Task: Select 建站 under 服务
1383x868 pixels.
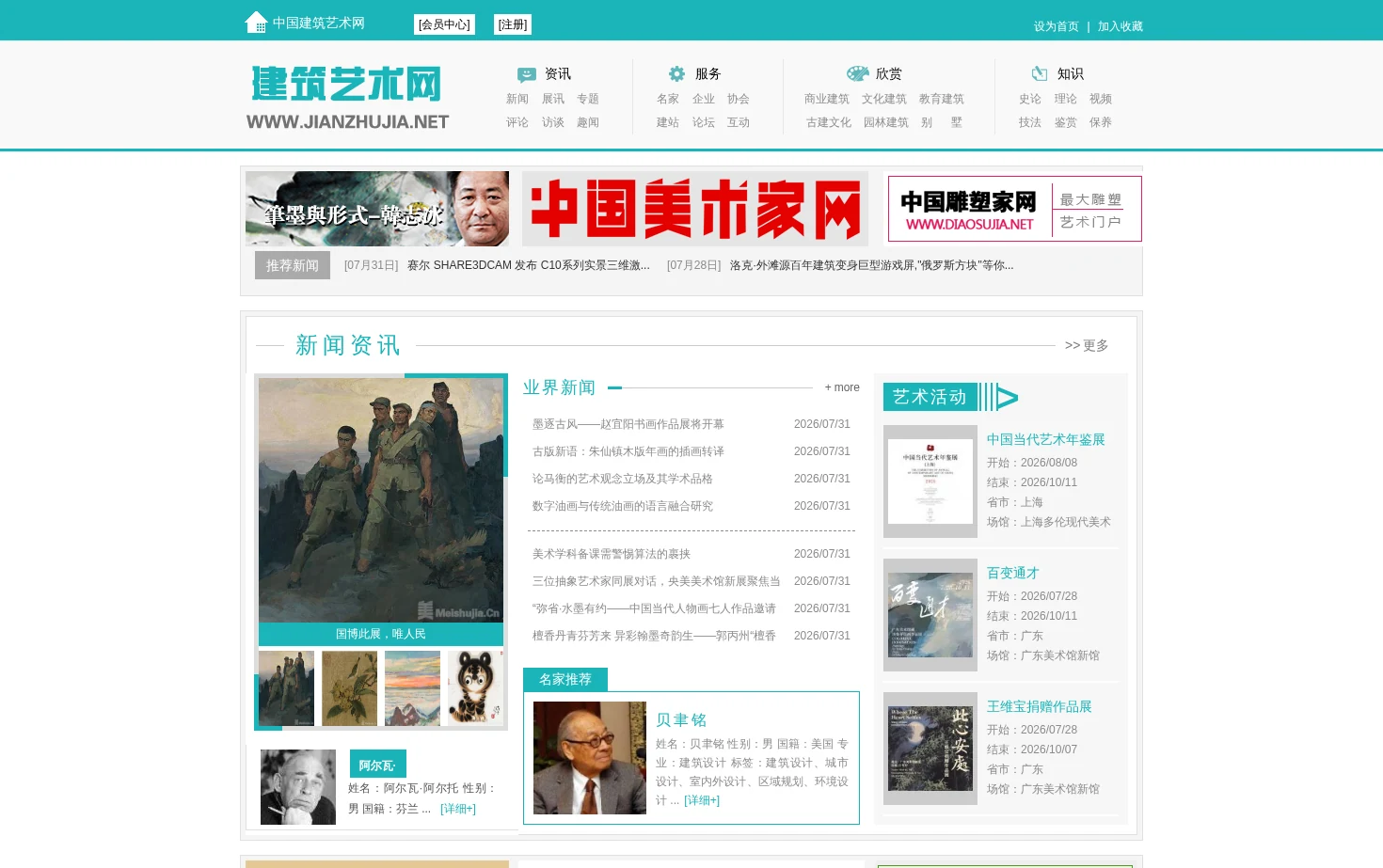Action: click(x=668, y=122)
